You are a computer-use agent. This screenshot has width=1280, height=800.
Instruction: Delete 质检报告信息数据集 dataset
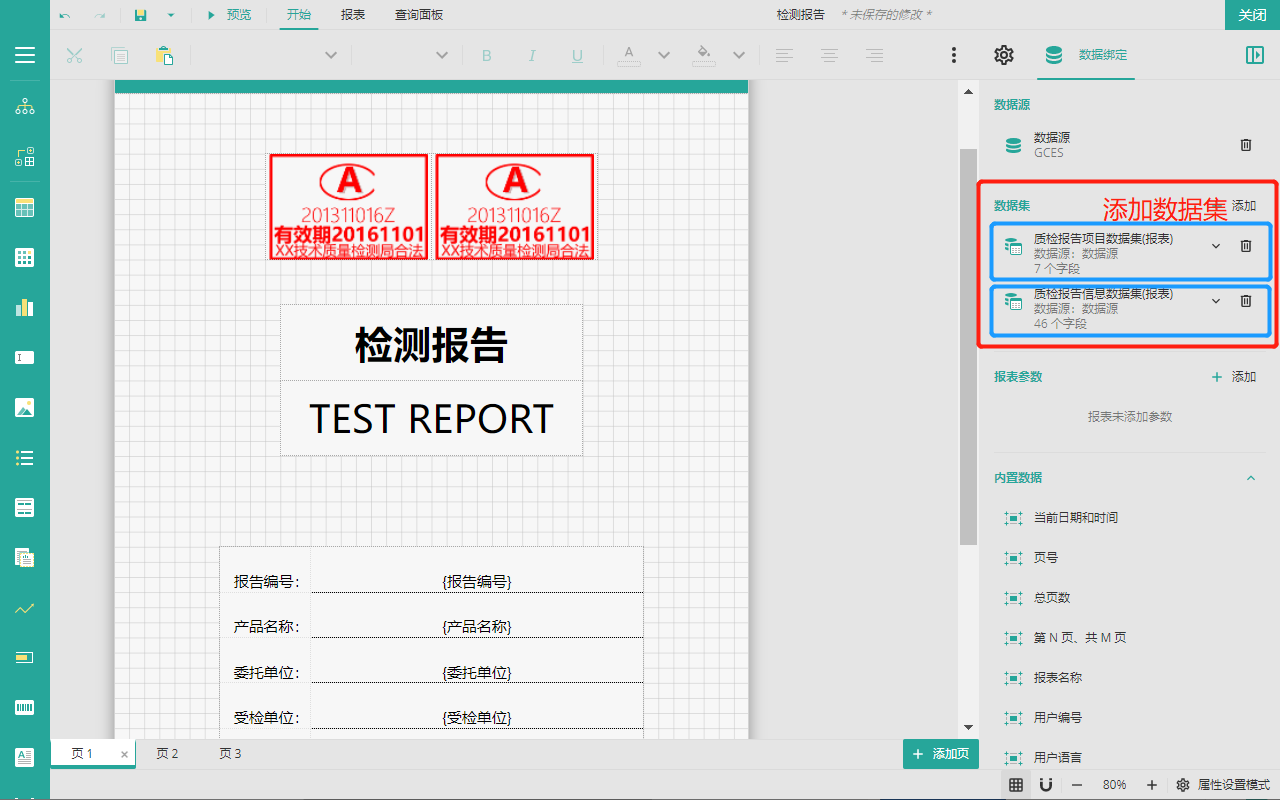tap(1246, 301)
